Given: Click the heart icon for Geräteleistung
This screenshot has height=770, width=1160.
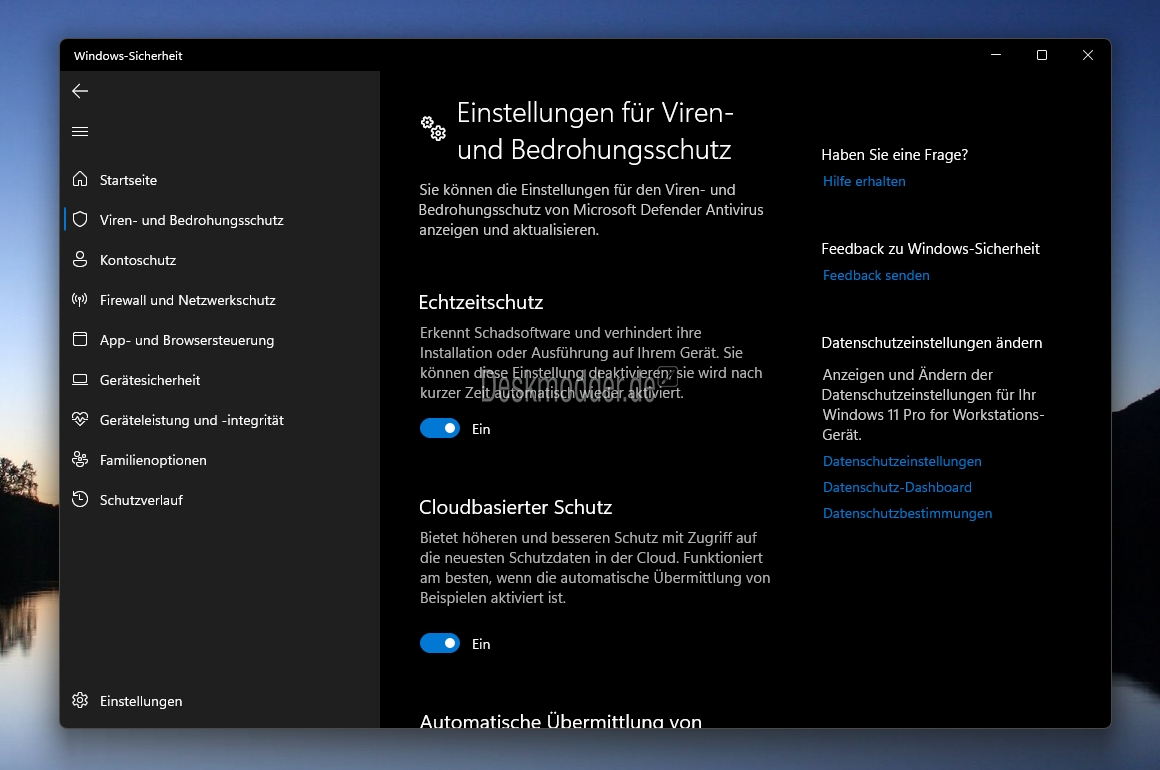Looking at the screenshot, I should (80, 419).
